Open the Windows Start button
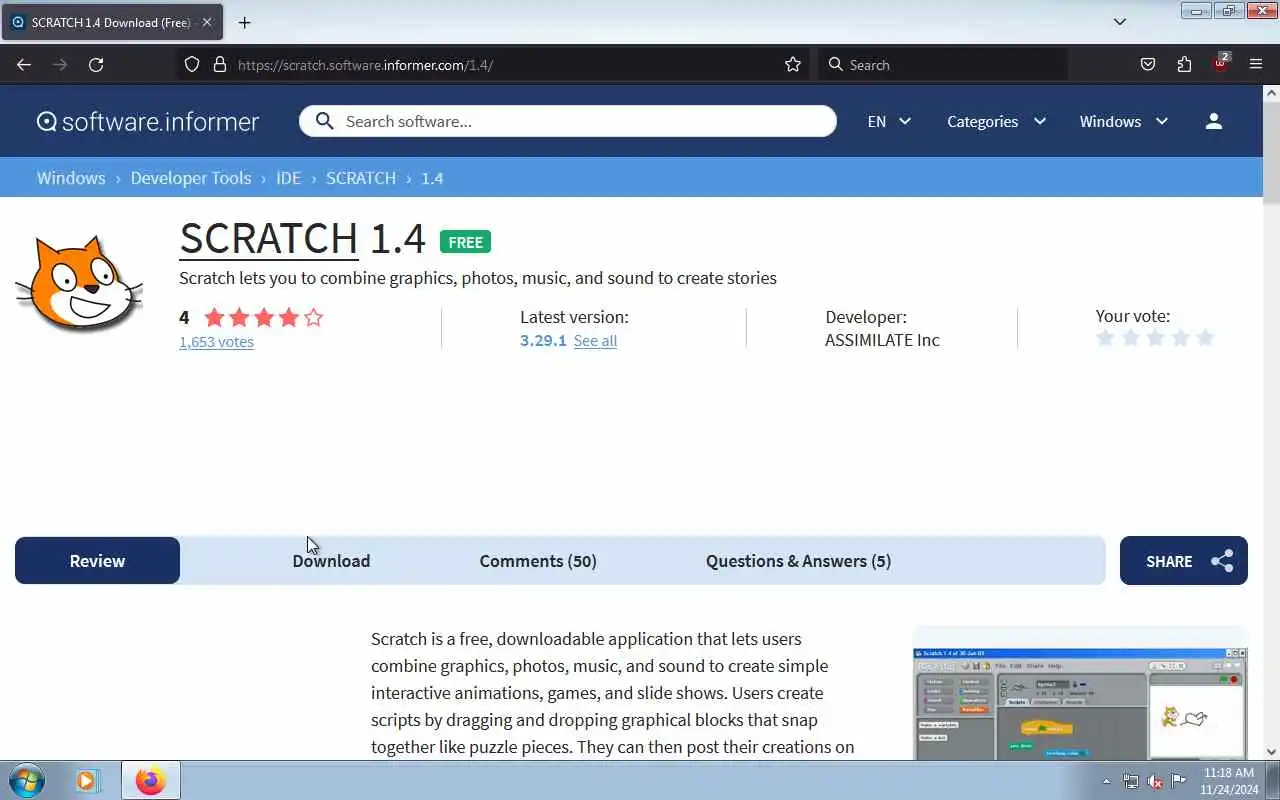 click(27, 780)
